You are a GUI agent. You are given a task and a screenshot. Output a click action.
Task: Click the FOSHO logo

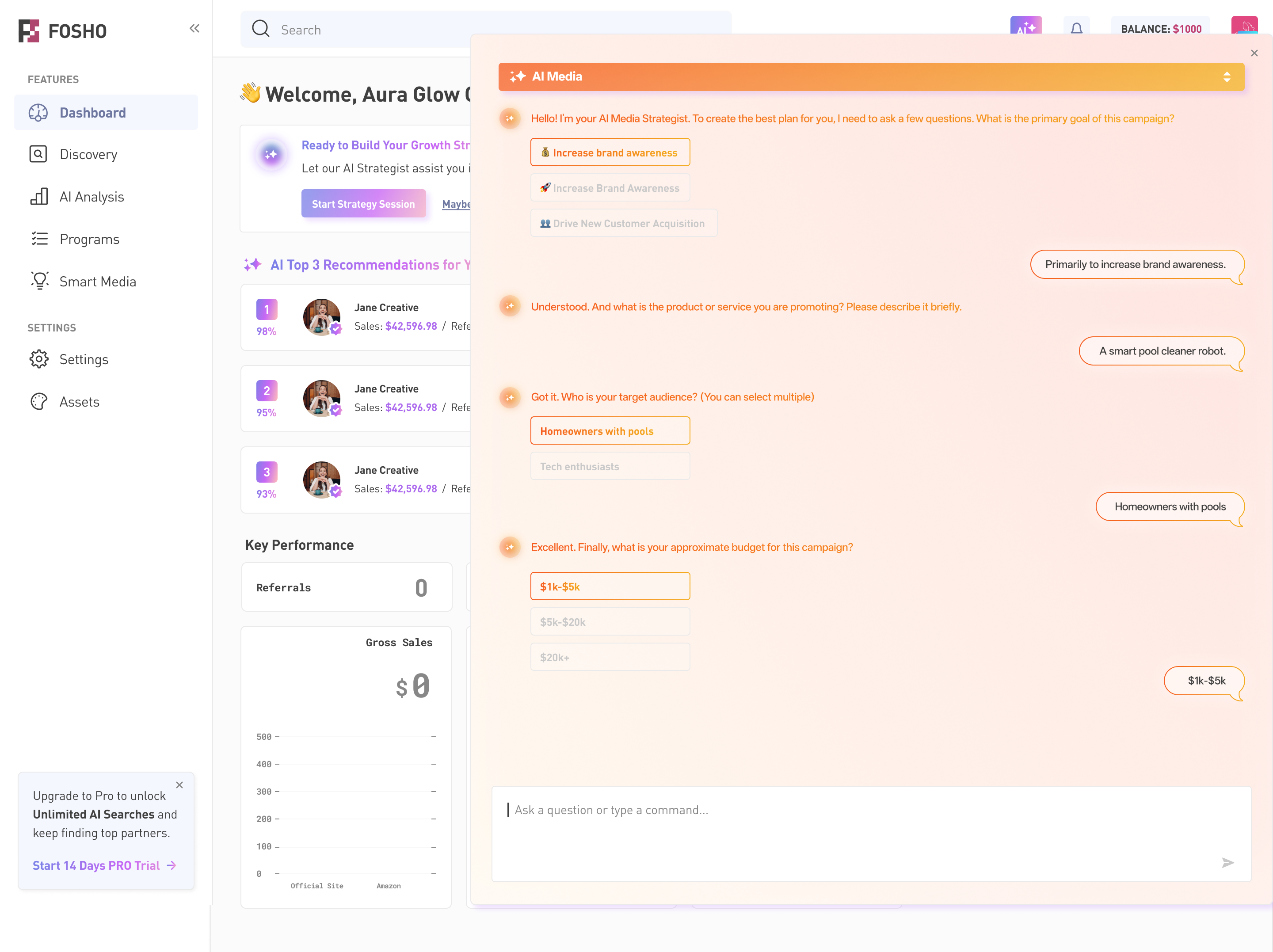(62, 31)
